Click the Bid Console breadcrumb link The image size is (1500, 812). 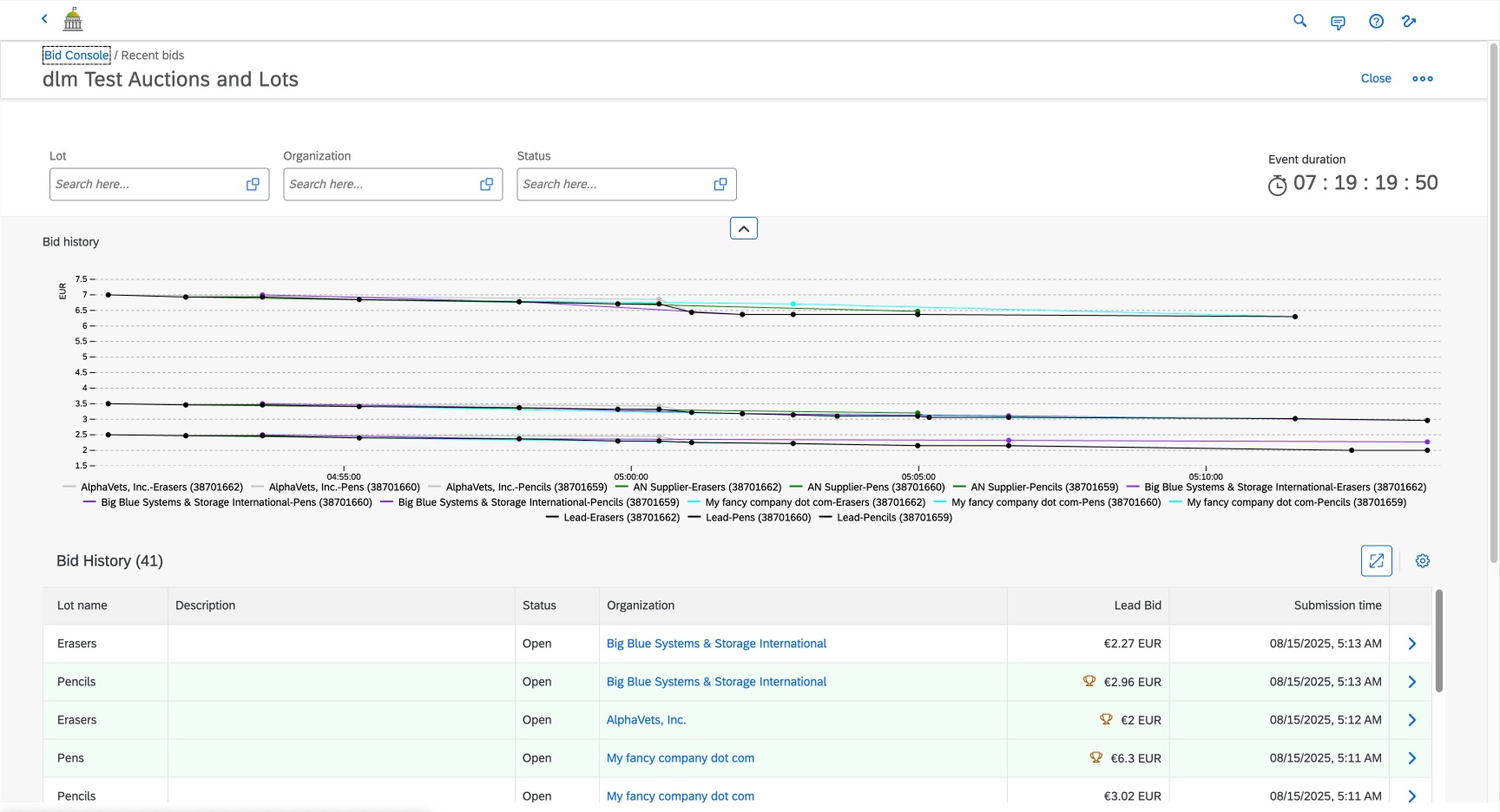coord(76,55)
